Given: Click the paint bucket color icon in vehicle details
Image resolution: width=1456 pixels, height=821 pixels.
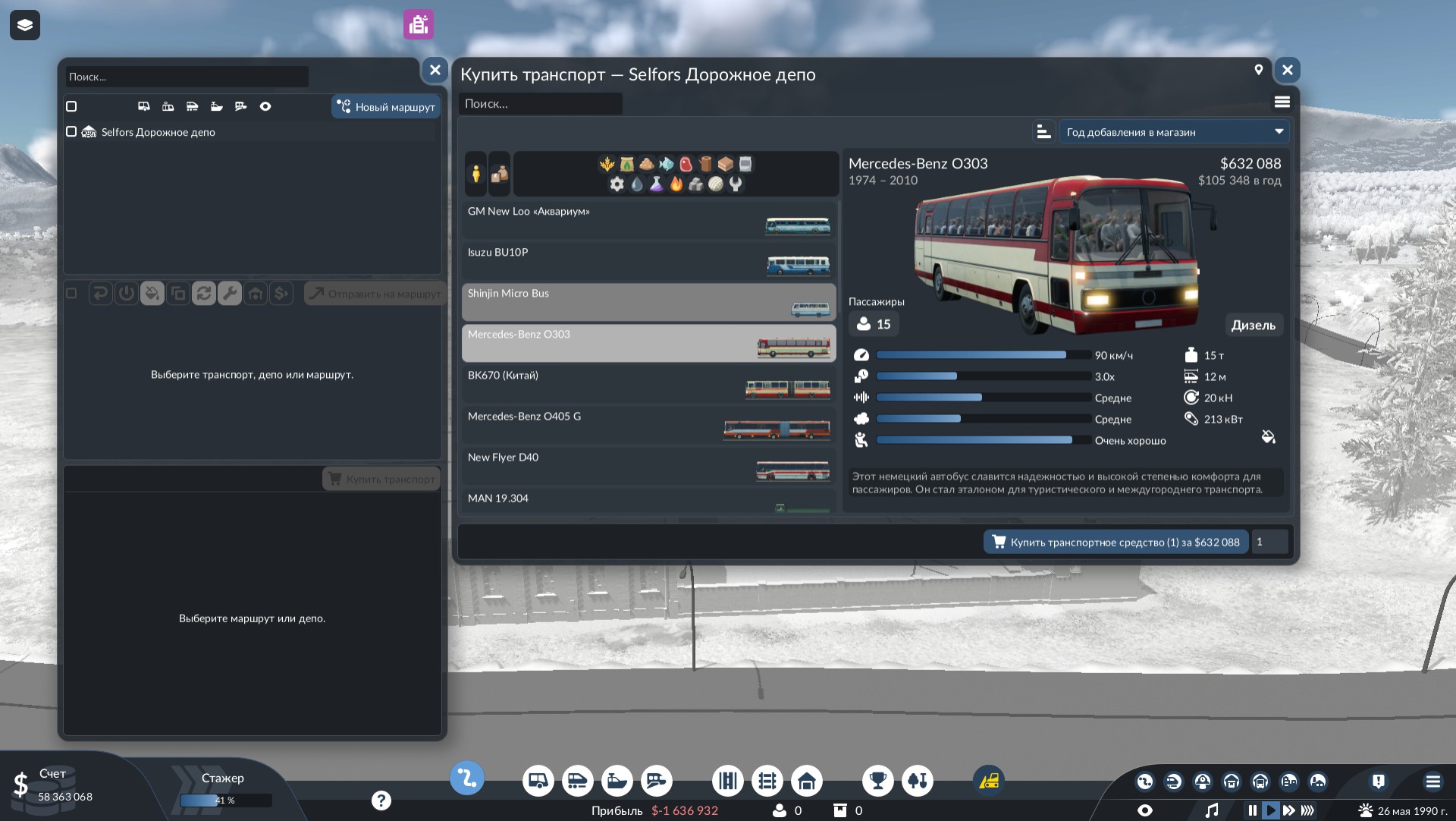Looking at the screenshot, I should (1268, 437).
